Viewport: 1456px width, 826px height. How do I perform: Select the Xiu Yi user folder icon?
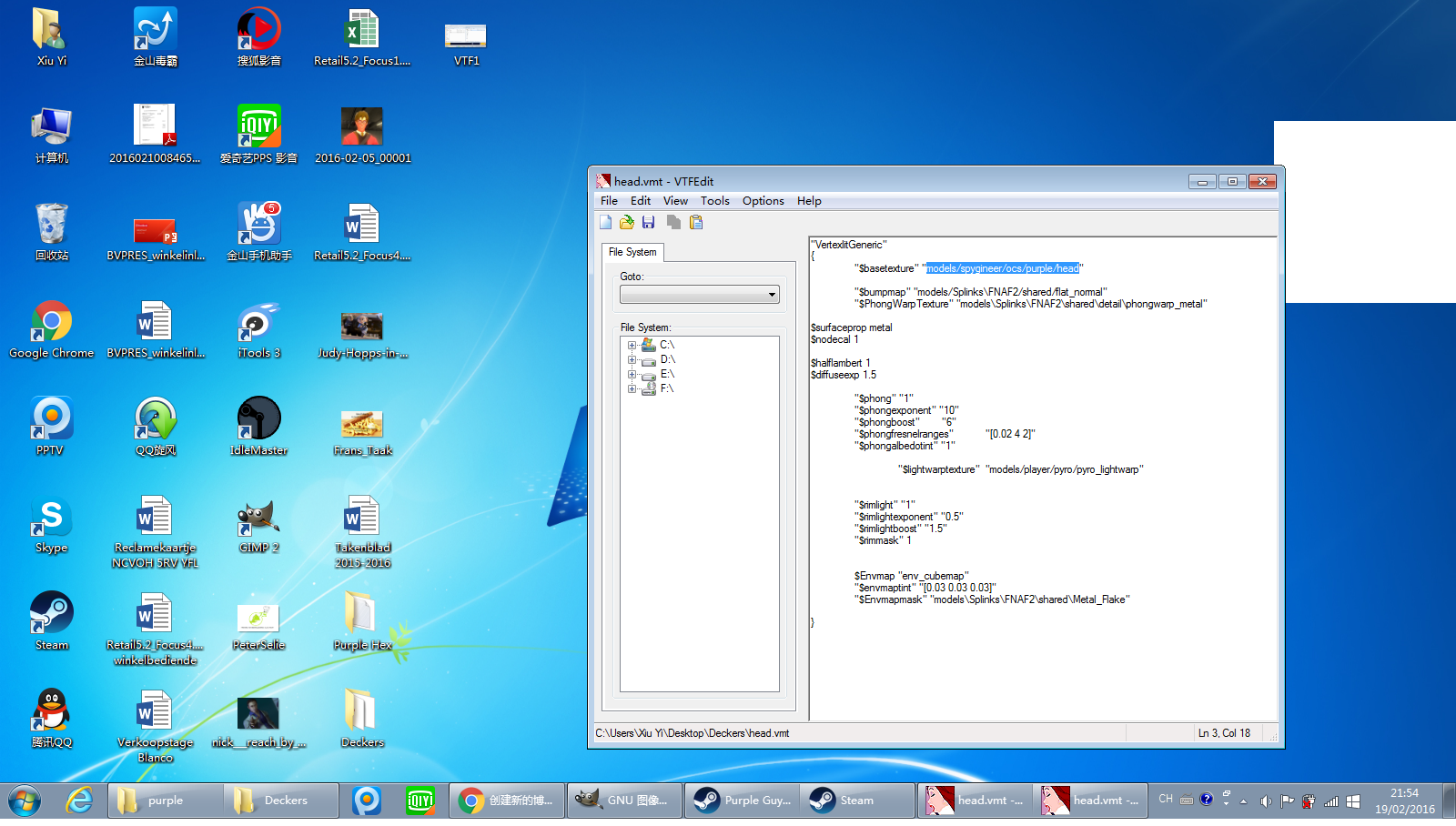52,37
